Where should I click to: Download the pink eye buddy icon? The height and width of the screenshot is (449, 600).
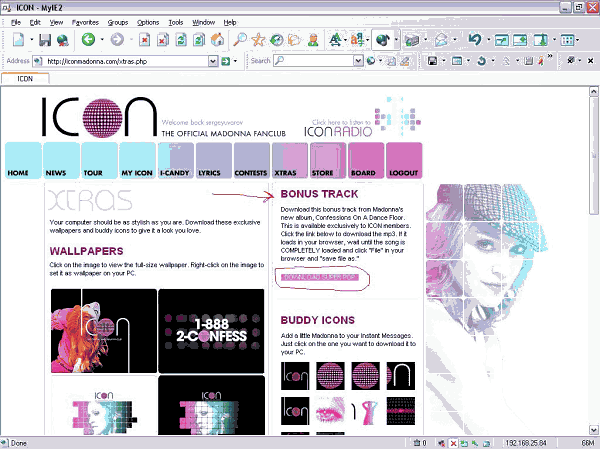click(330, 411)
